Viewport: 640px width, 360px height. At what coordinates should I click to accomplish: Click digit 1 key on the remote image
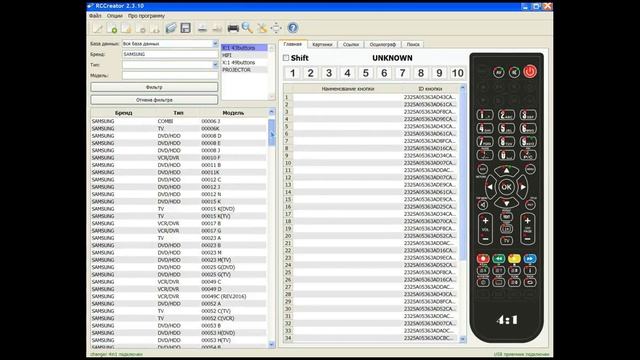[x=484, y=115]
